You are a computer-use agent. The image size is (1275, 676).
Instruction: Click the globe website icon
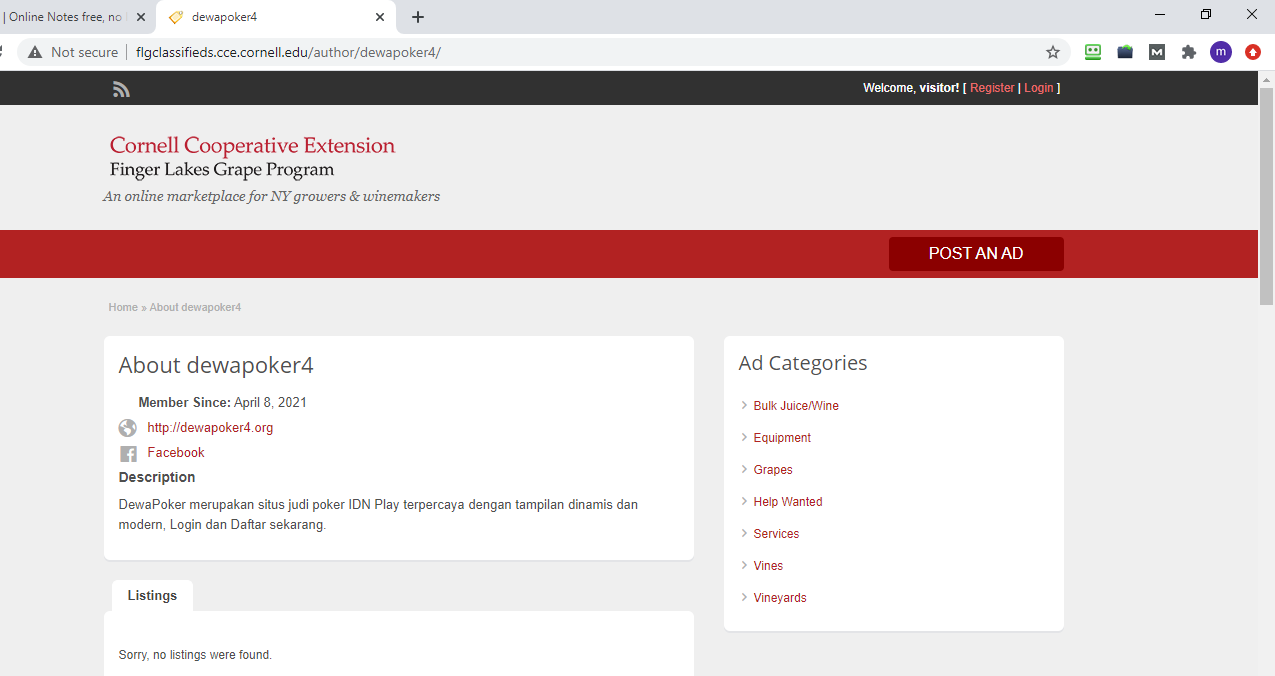128,428
